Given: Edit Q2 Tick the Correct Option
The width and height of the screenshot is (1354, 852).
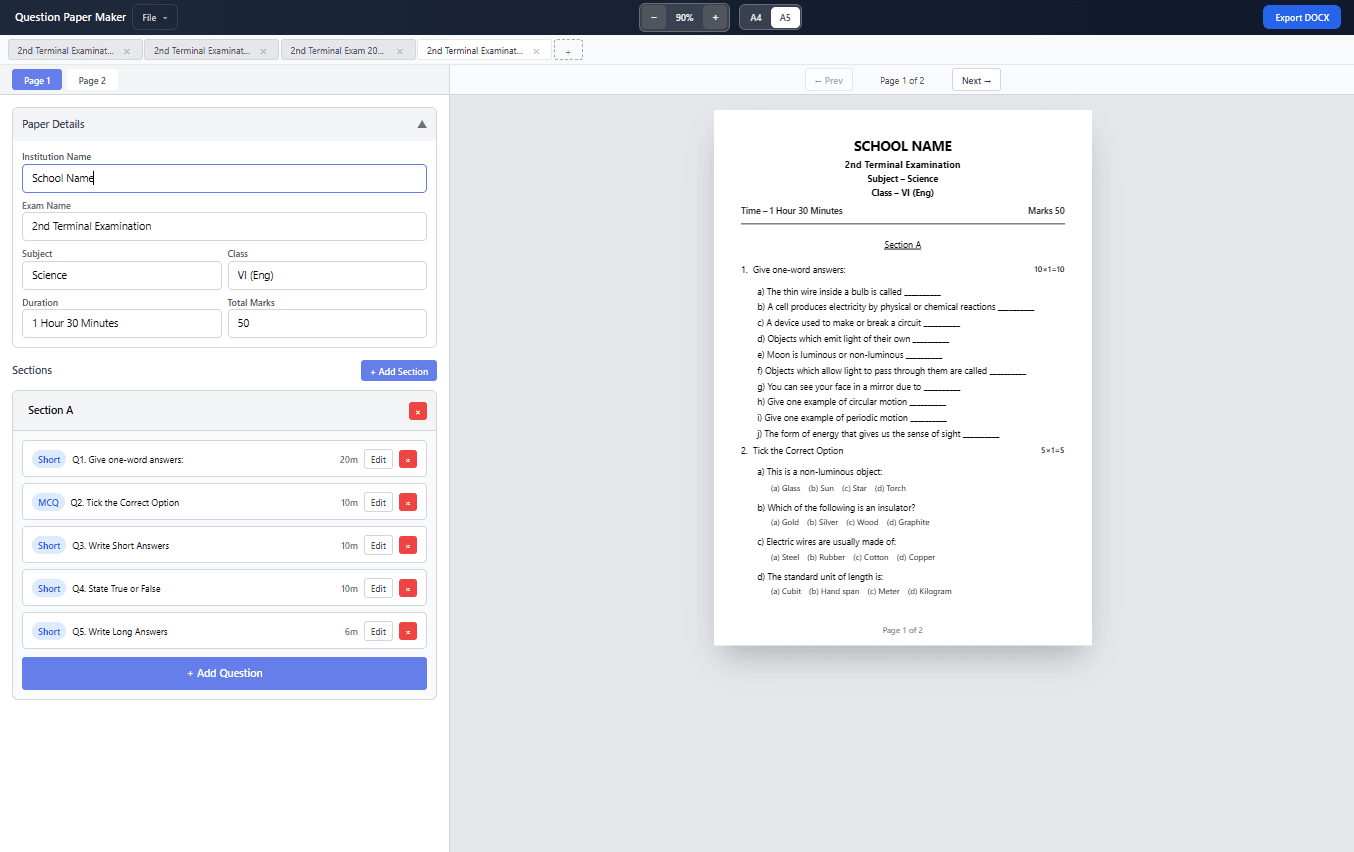Looking at the screenshot, I should click(x=378, y=503).
